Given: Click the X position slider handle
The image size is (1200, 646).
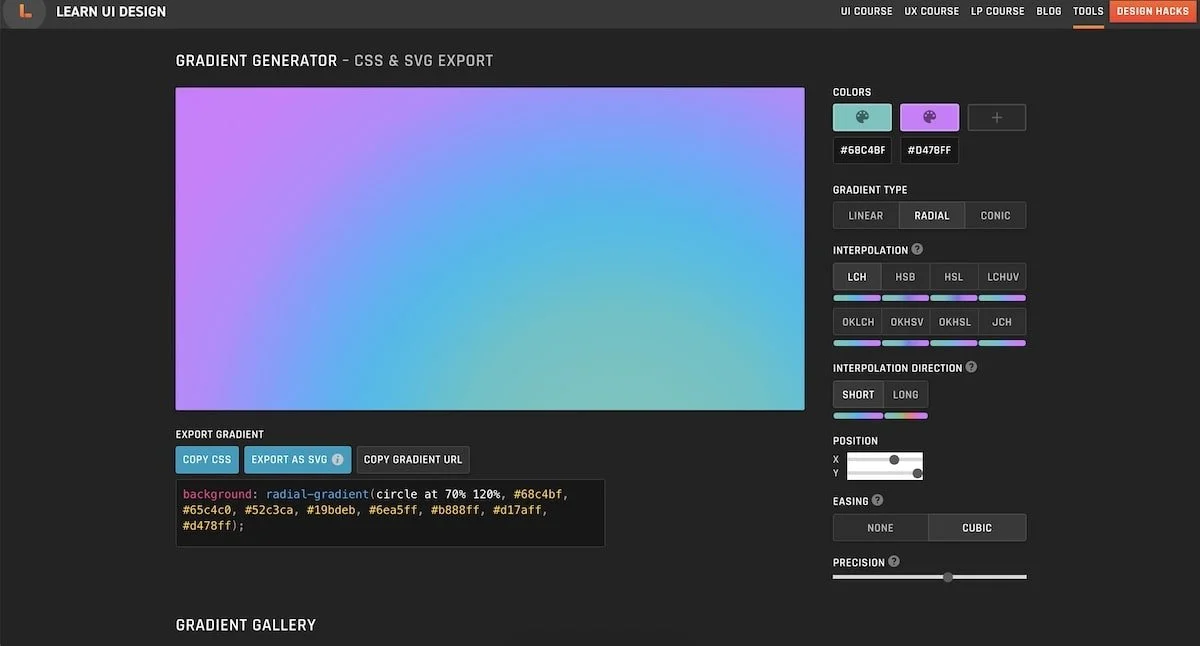Looking at the screenshot, I should (894, 460).
